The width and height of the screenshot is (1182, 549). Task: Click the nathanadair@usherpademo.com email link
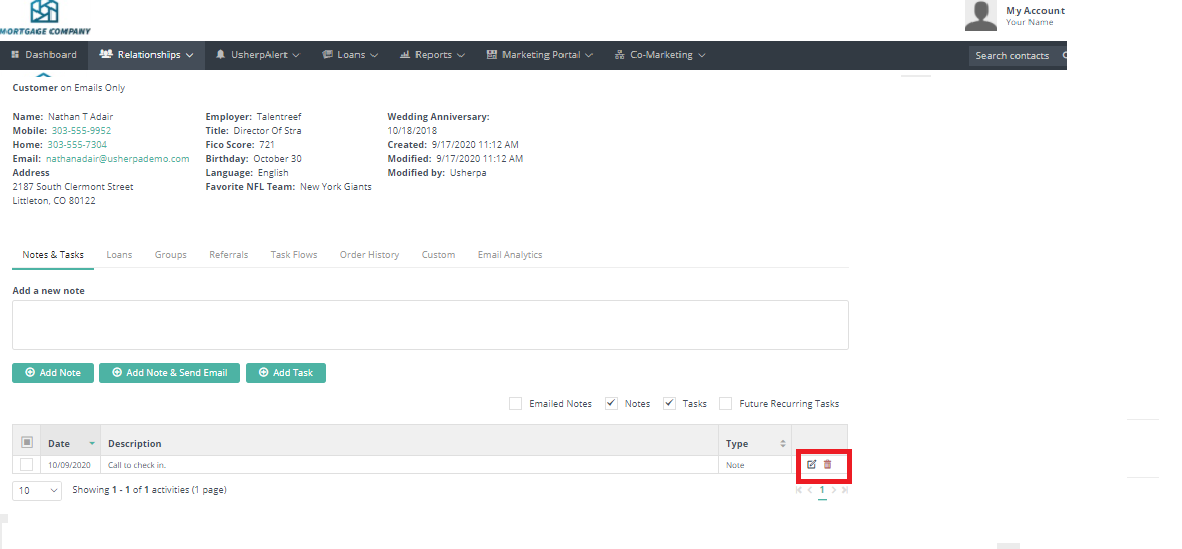click(x=117, y=159)
